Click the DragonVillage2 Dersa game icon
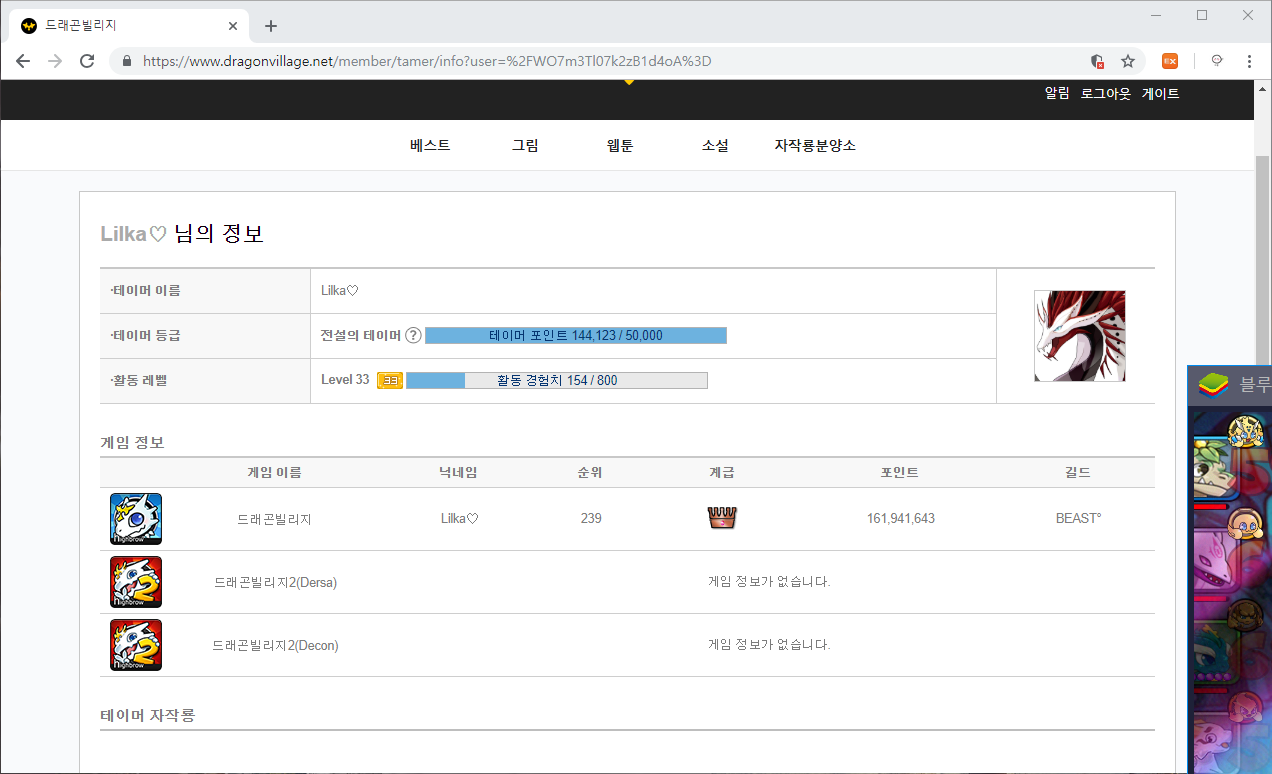The width and height of the screenshot is (1272, 774). click(136, 582)
